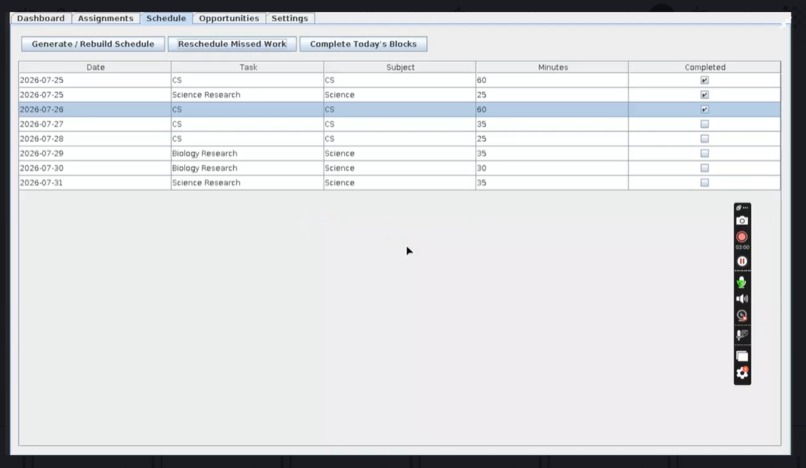Select the 2026-07-27 date cell
806x468 pixels.
[x=95, y=124]
